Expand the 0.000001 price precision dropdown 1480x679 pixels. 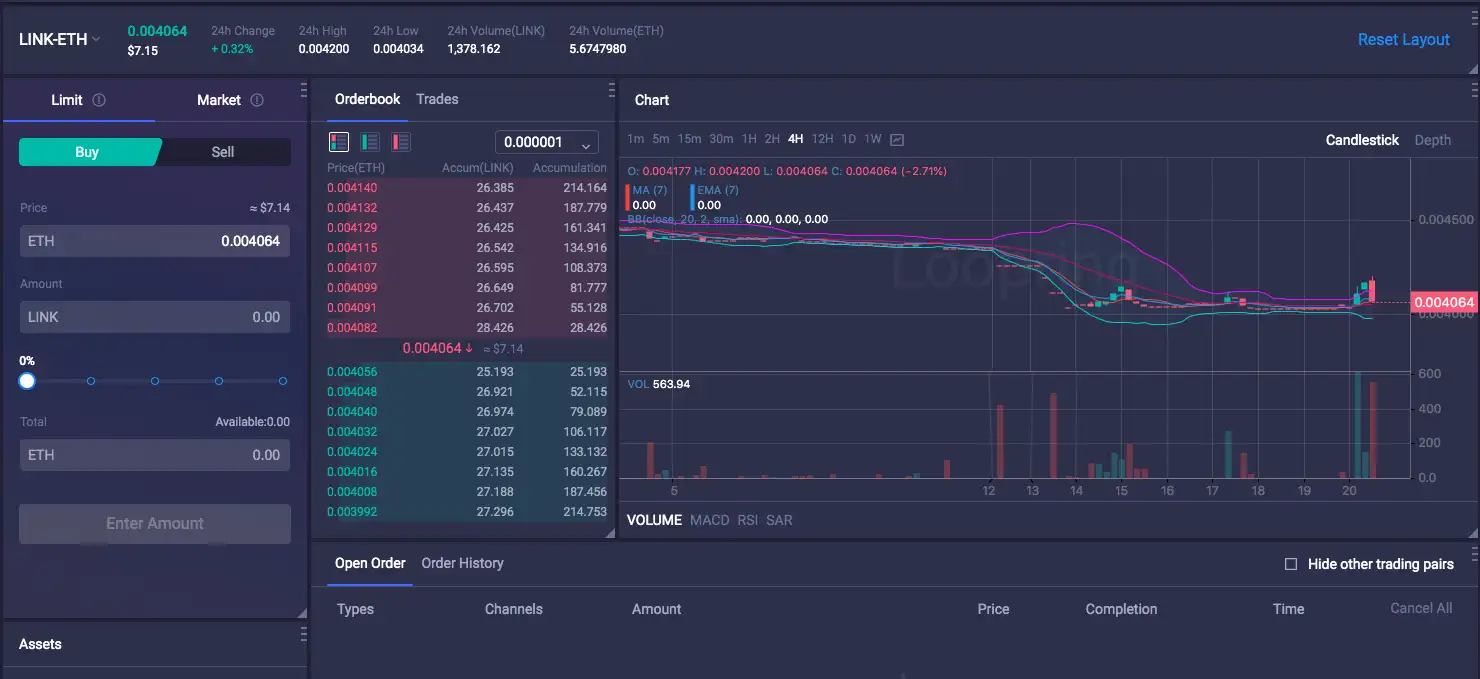[546, 142]
